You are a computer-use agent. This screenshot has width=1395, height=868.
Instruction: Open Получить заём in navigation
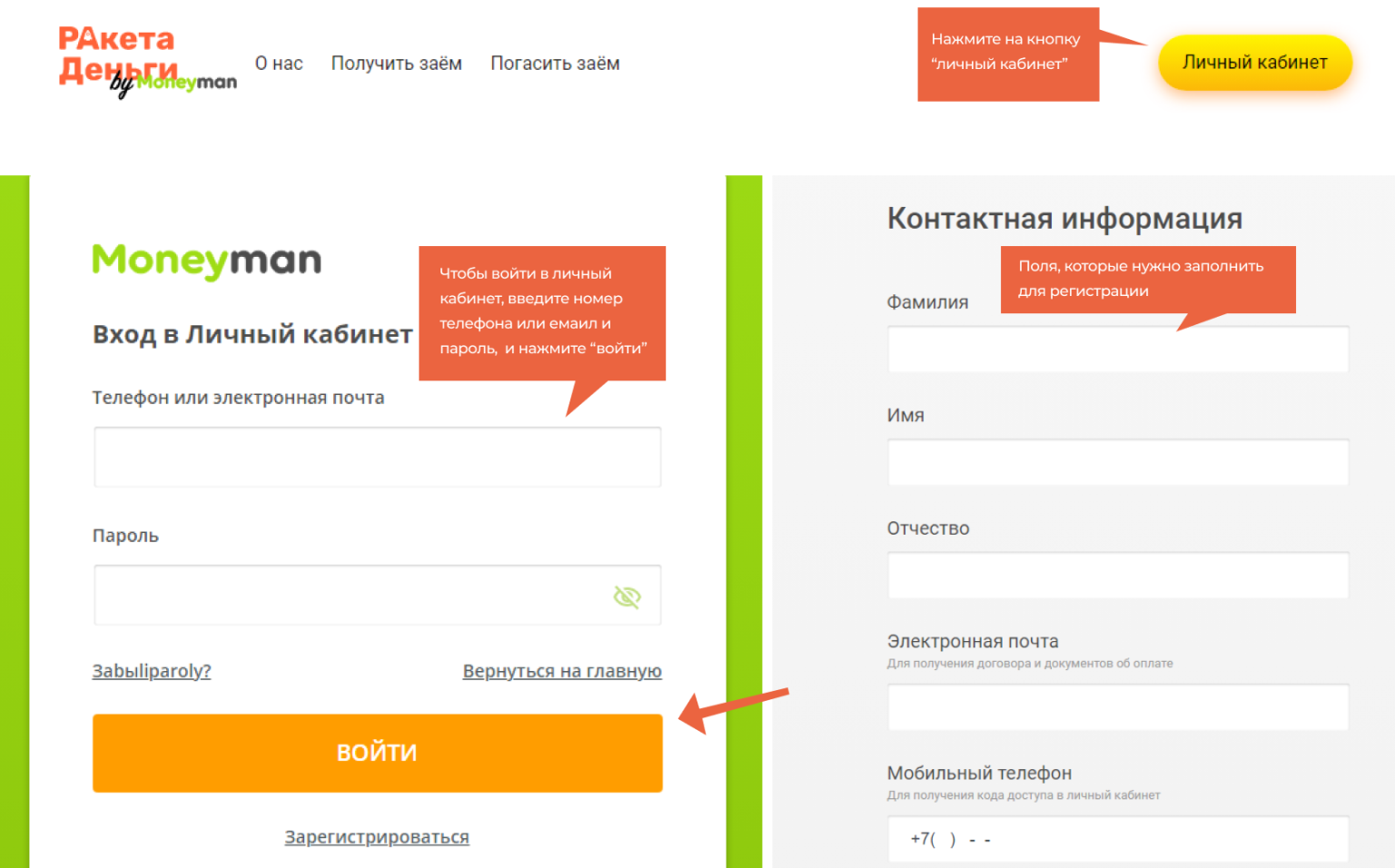coord(396,64)
